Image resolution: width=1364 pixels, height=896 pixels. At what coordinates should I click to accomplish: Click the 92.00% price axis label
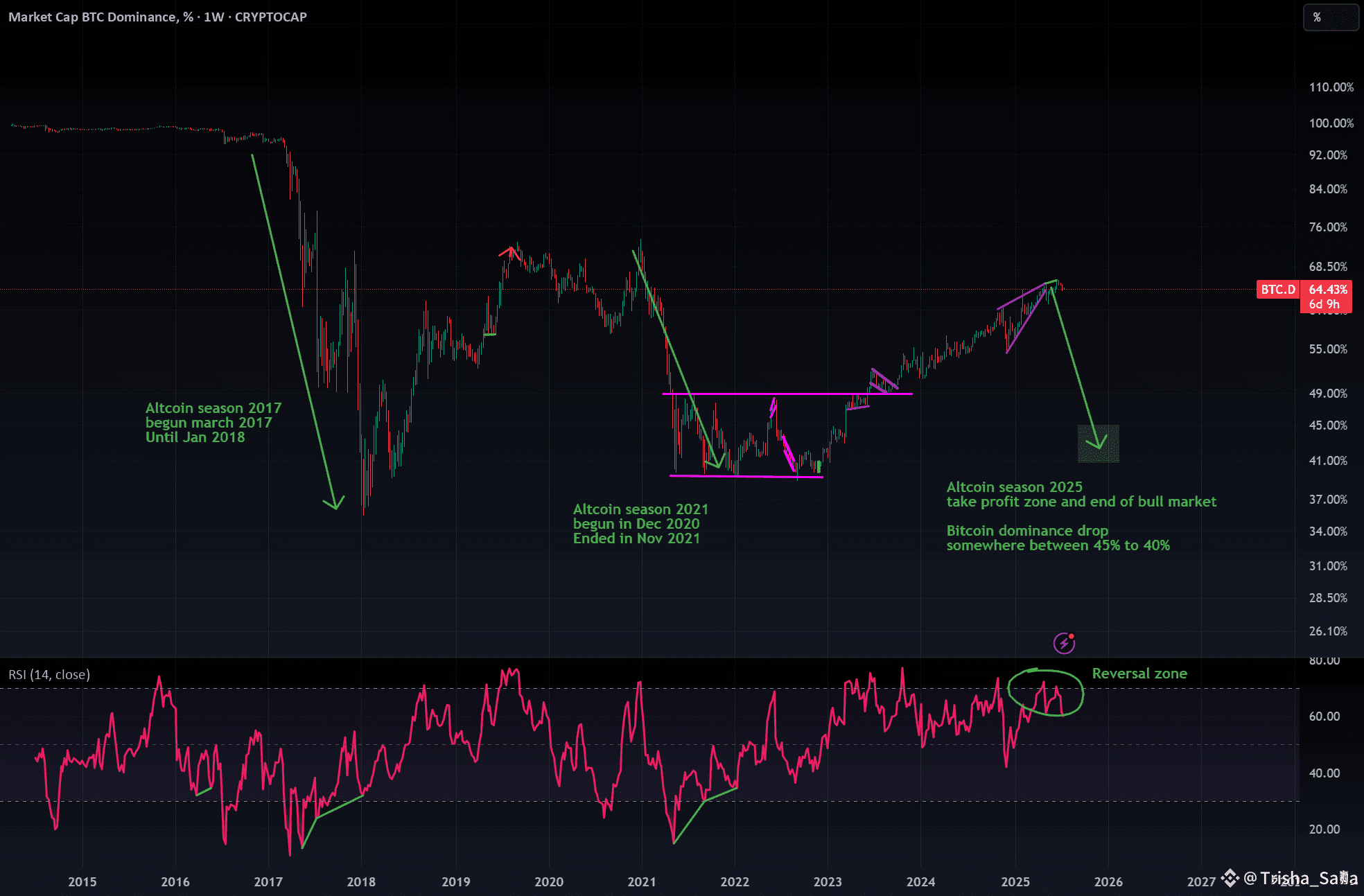(1328, 155)
